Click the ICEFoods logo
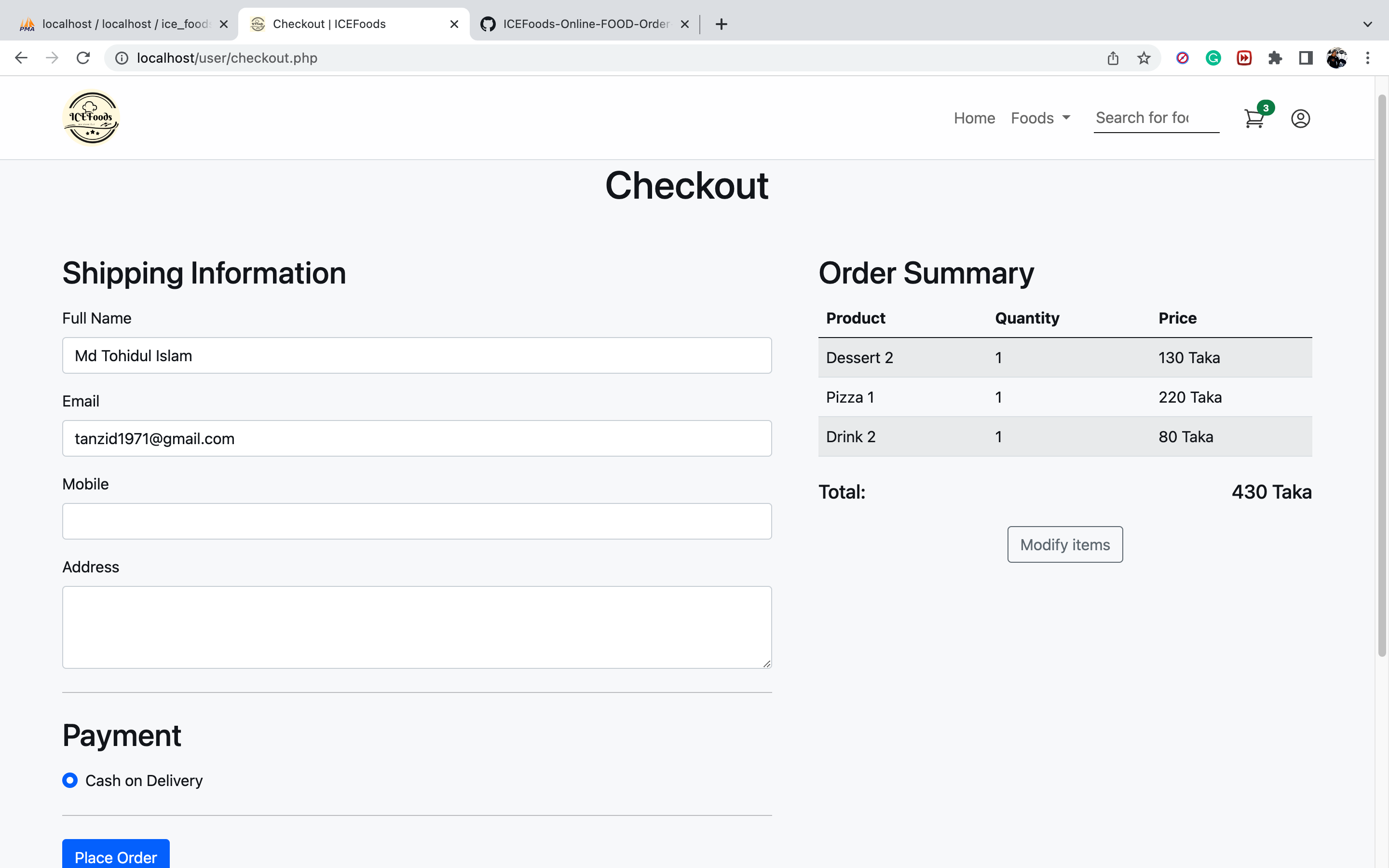1389x868 pixels. [x=91, y=118]
